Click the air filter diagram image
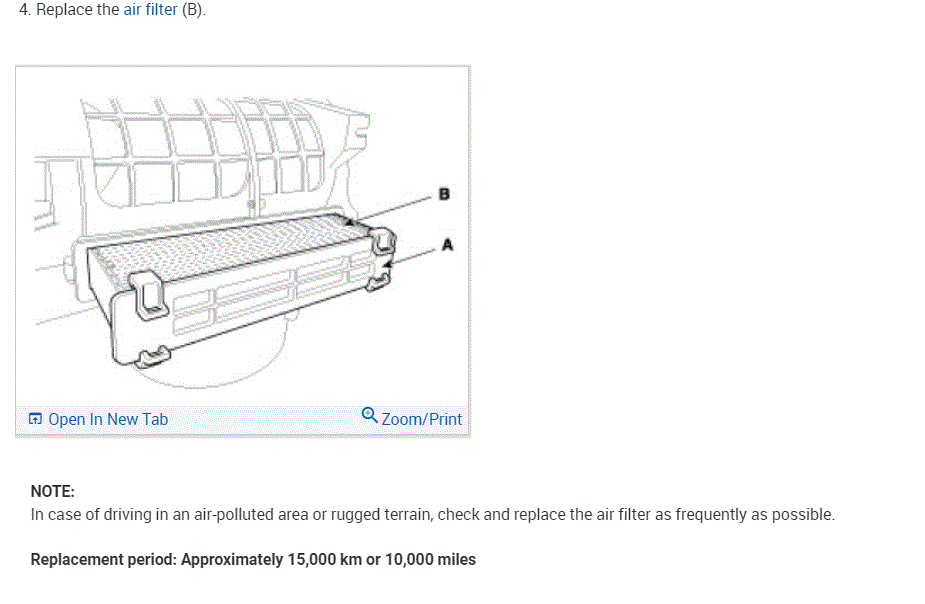The image size is (925, 604). pos(242,240)
